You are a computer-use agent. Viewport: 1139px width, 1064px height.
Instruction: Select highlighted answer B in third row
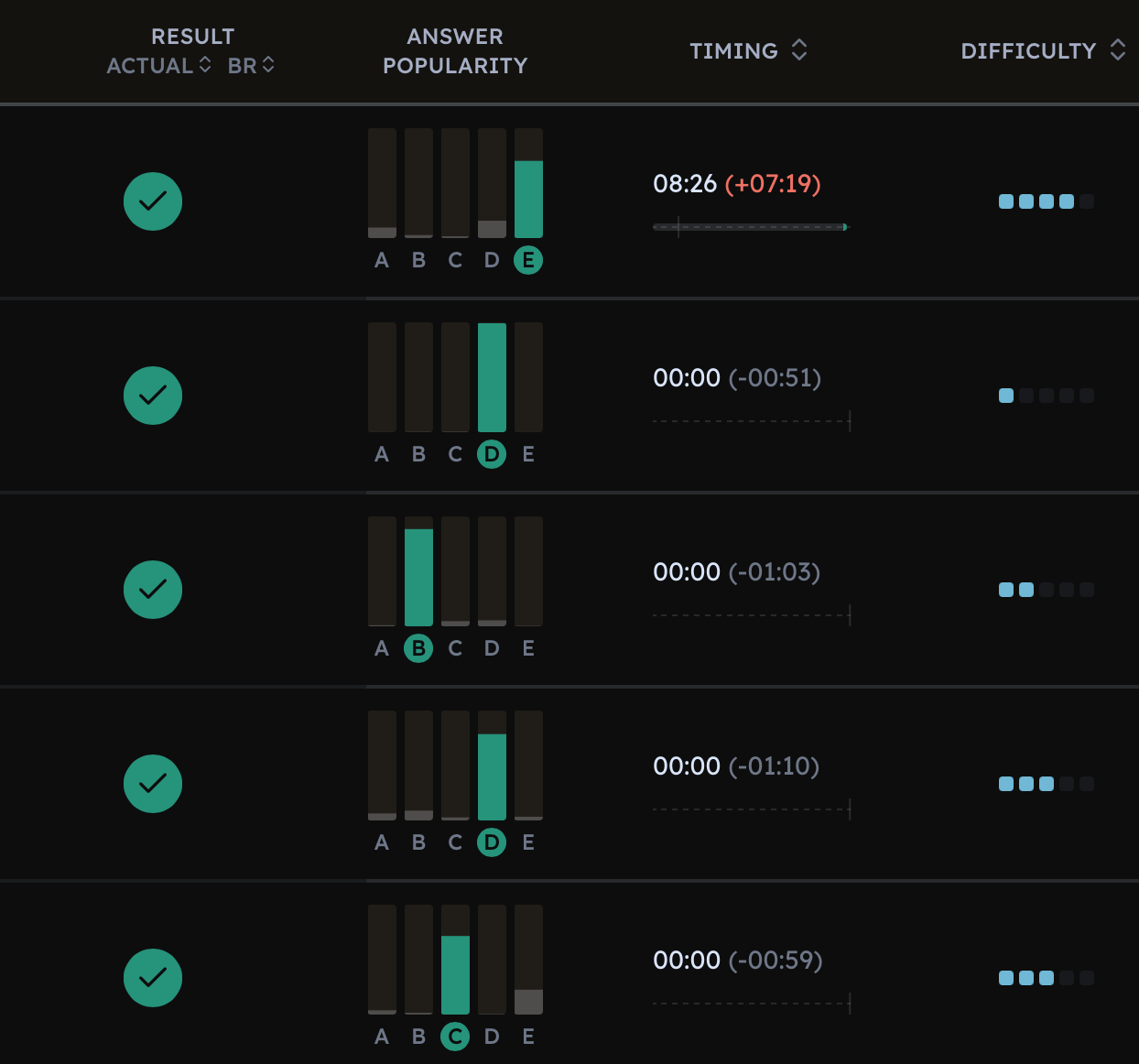[x=418, y=648]
